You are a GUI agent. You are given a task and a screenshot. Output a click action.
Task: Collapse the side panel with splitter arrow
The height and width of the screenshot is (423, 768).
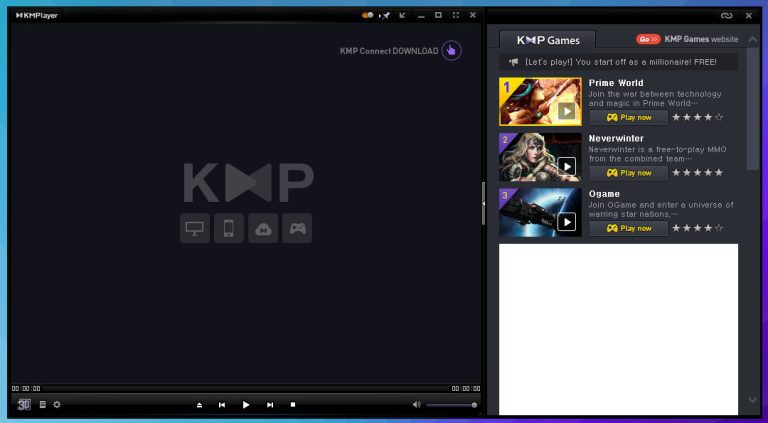tap(483, 203)
